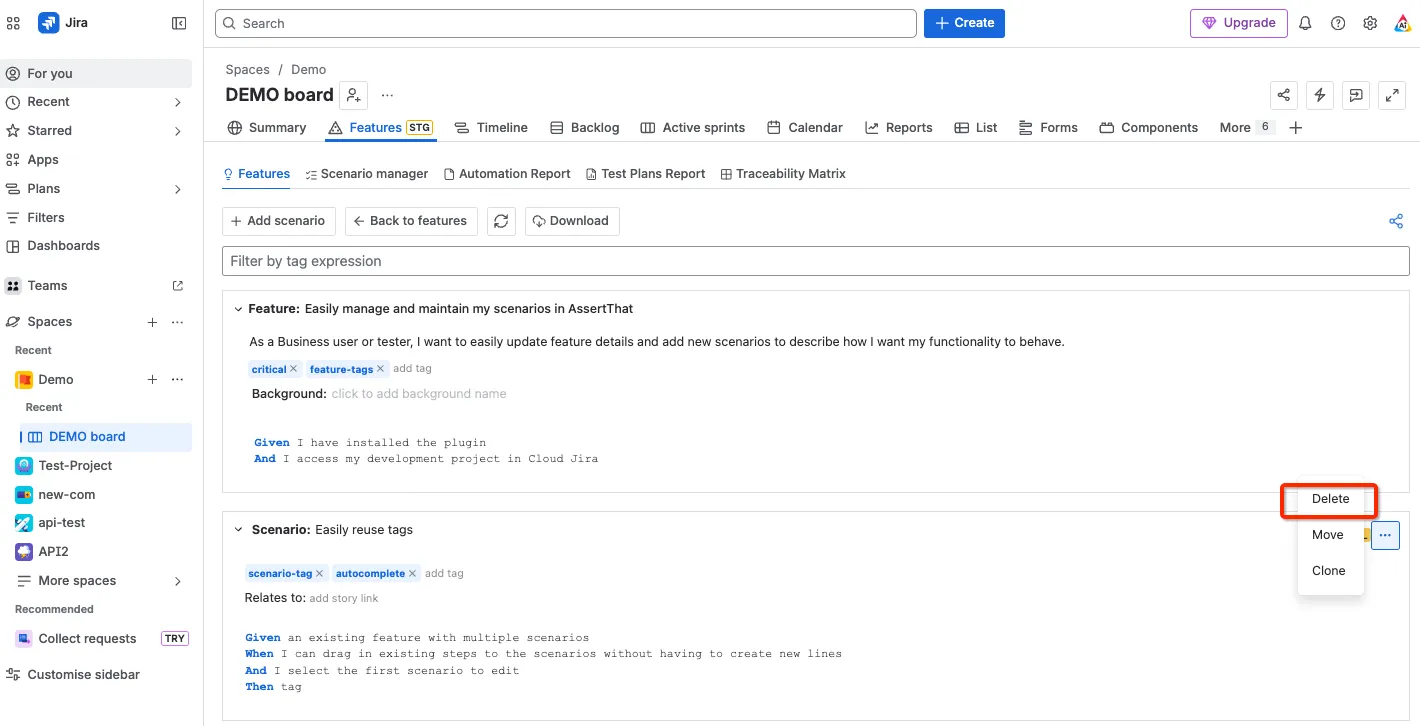Screen dimensions: 1420x726
Task: Open the automation lightning bolt icon
Action: coord(1320,95)
